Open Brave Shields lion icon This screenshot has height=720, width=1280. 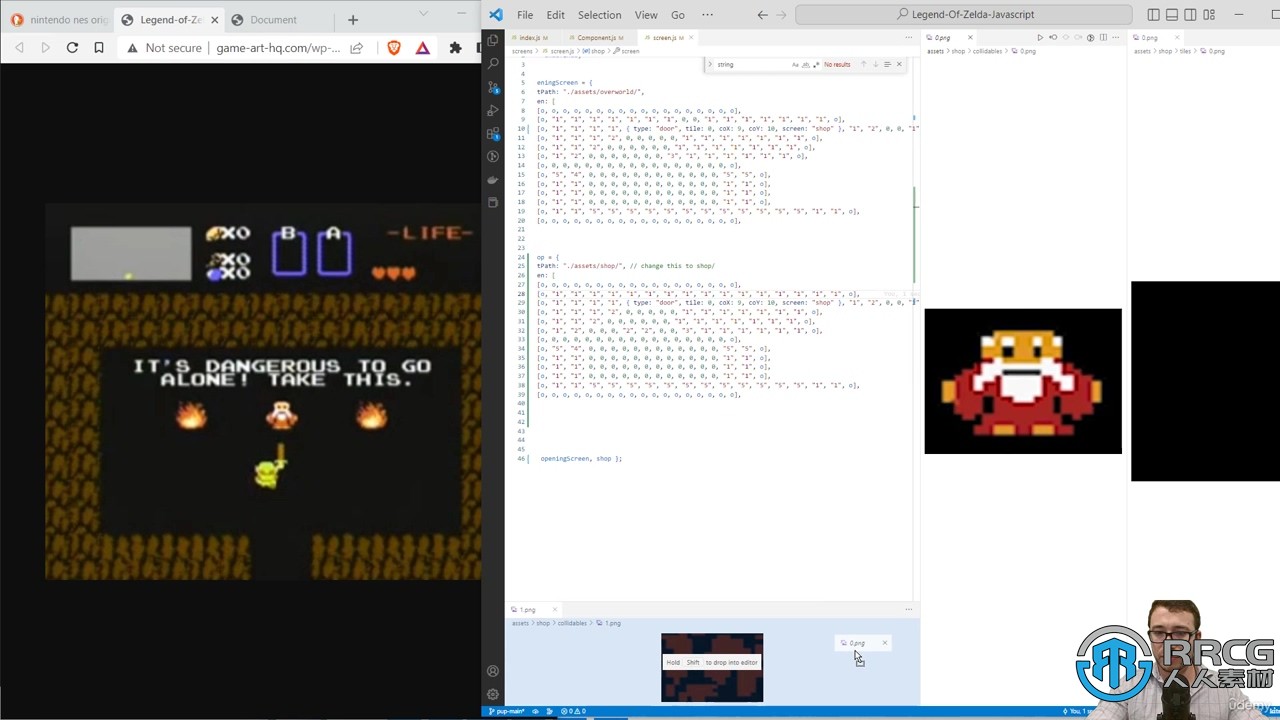[394, 48]
